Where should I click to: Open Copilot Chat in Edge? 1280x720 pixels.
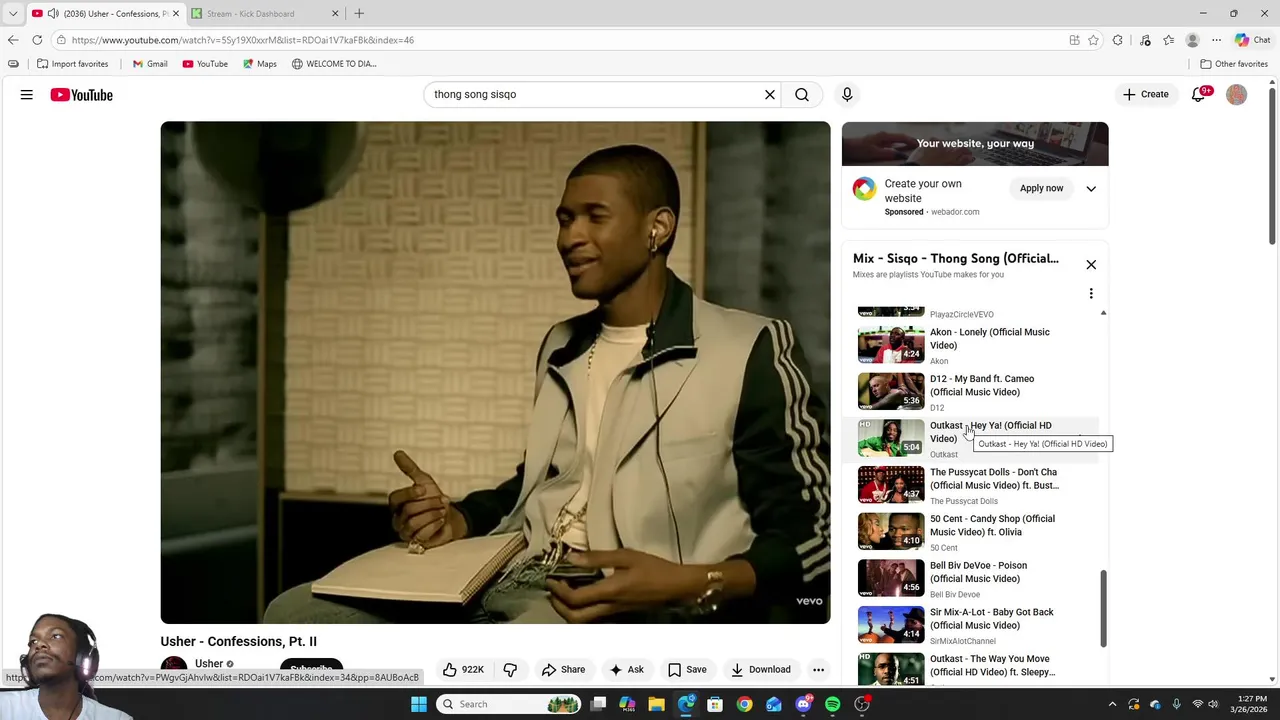point(1252,40)
